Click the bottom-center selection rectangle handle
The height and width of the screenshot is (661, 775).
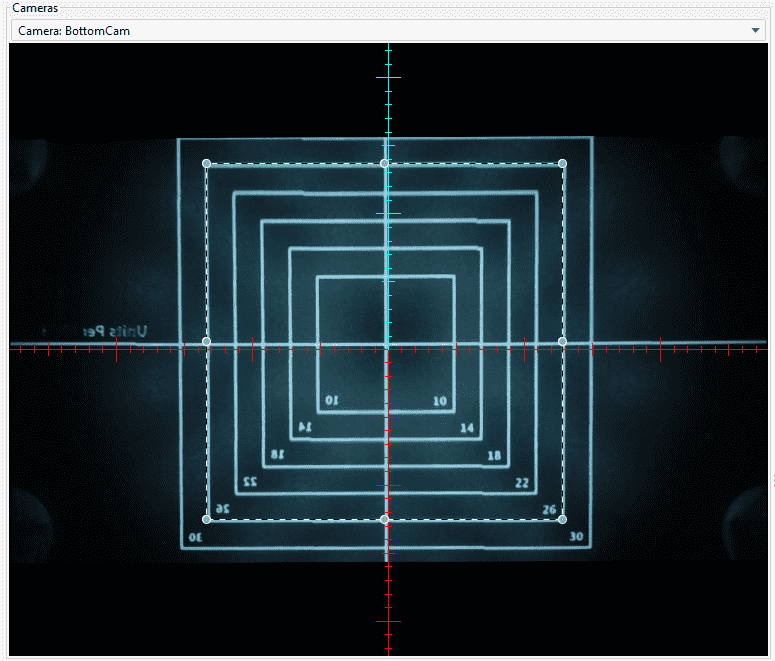coord(384,519)
